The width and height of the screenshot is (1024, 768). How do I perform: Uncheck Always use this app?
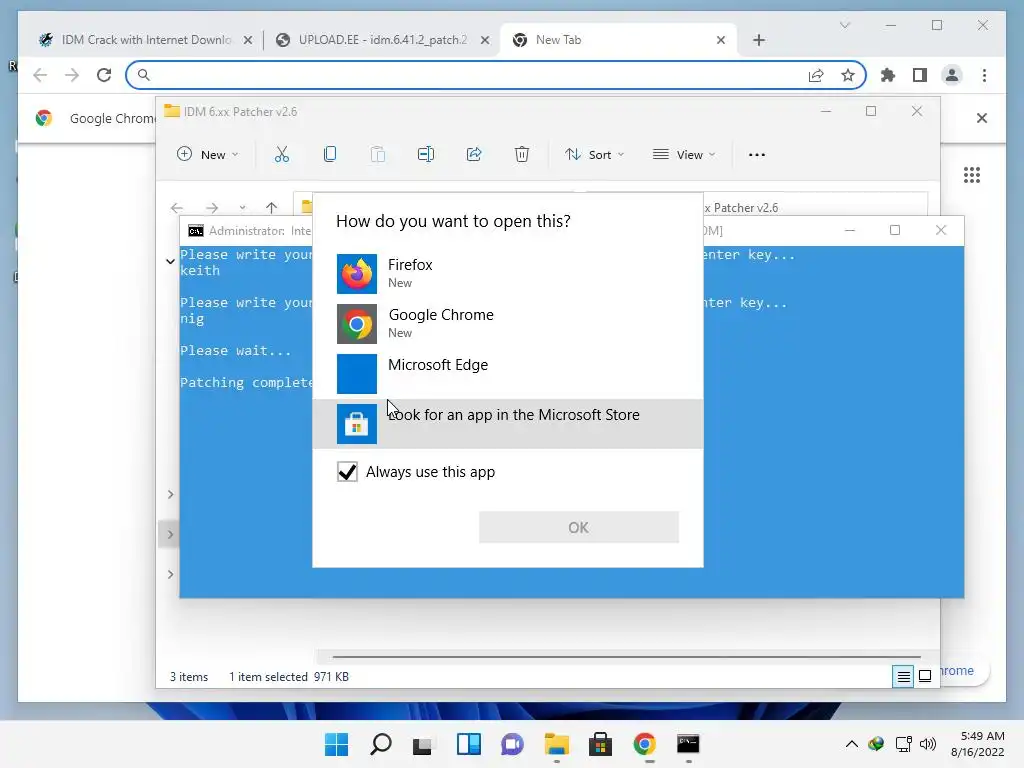pos(347,472)
